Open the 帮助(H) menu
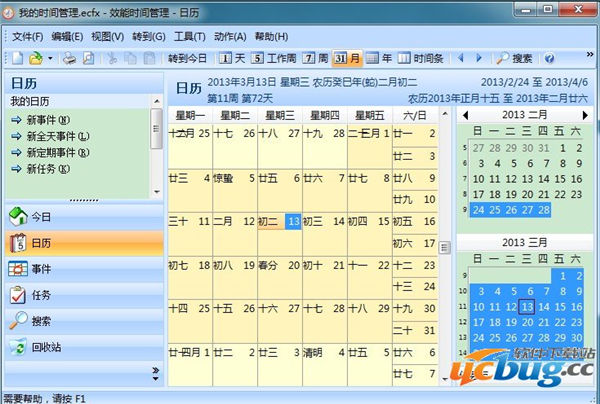This screenshot has width=600, height=404. coord(271,37)
